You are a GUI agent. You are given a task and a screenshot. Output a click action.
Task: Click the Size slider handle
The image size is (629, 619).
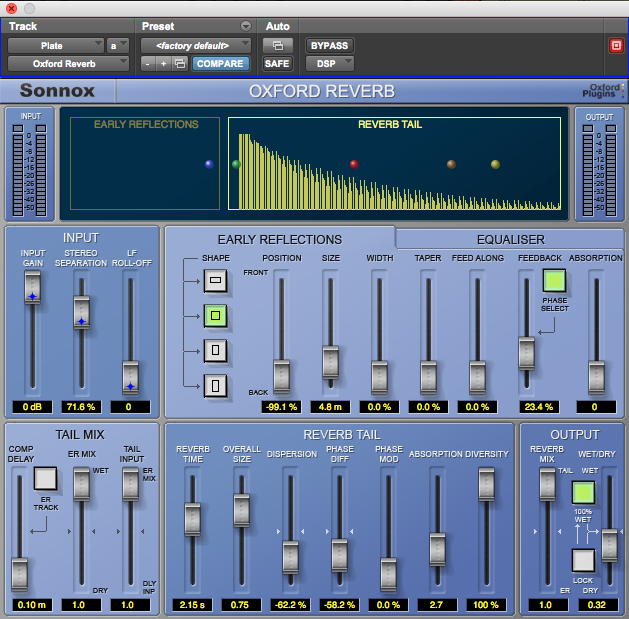click(331, 362)
